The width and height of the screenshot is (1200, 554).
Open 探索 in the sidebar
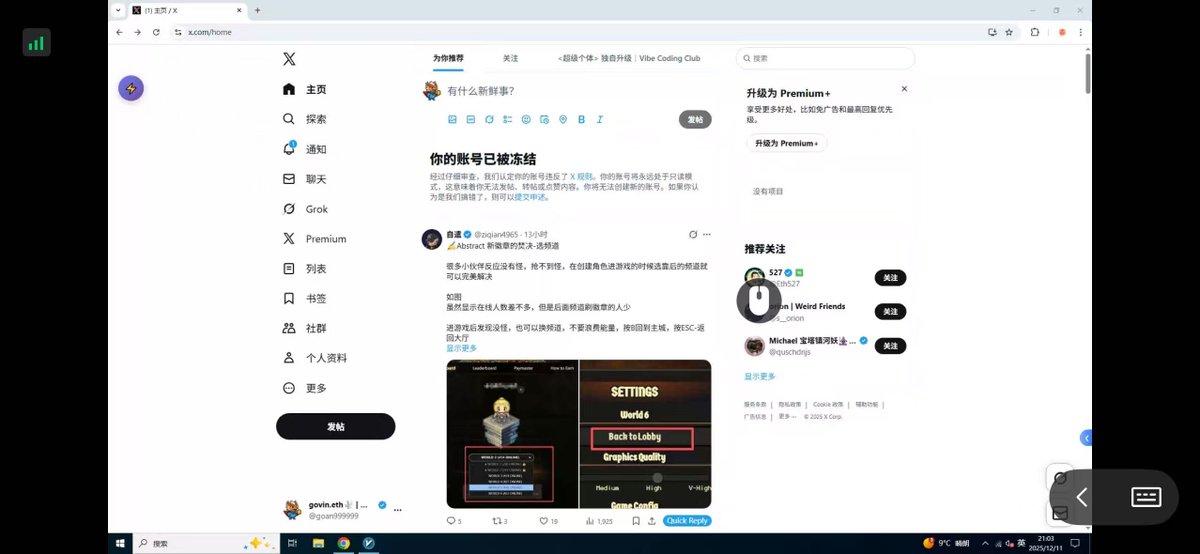coord(305,119)
